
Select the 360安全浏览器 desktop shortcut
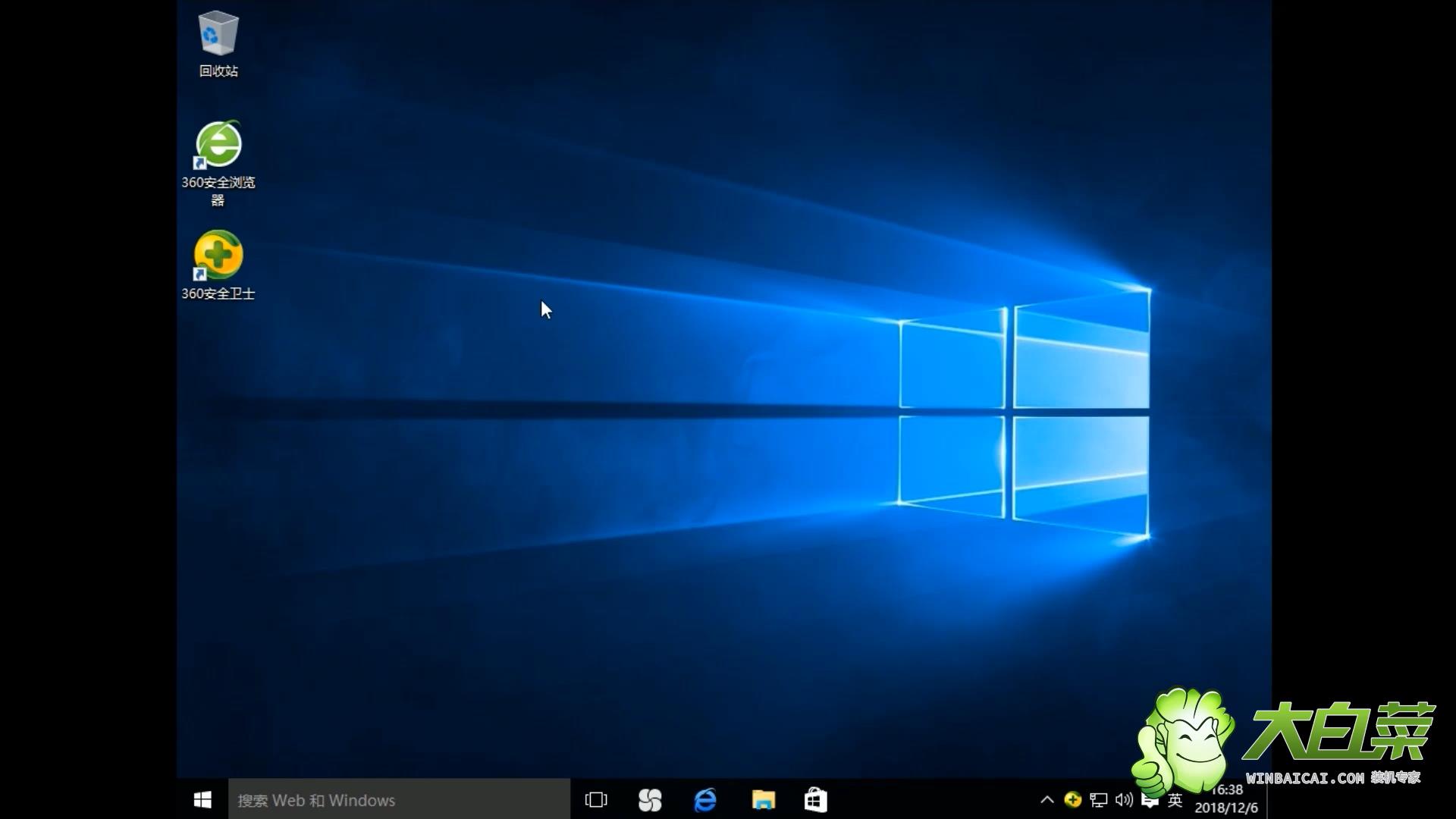pos(218,146)
